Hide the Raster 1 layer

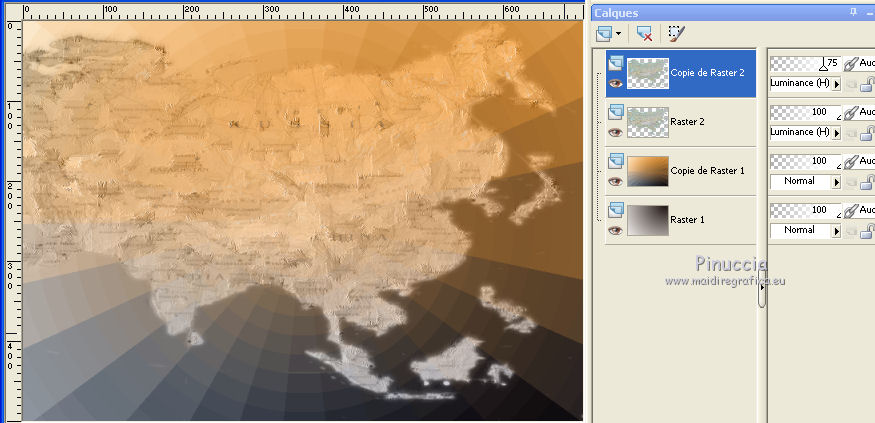pos(616,230)
